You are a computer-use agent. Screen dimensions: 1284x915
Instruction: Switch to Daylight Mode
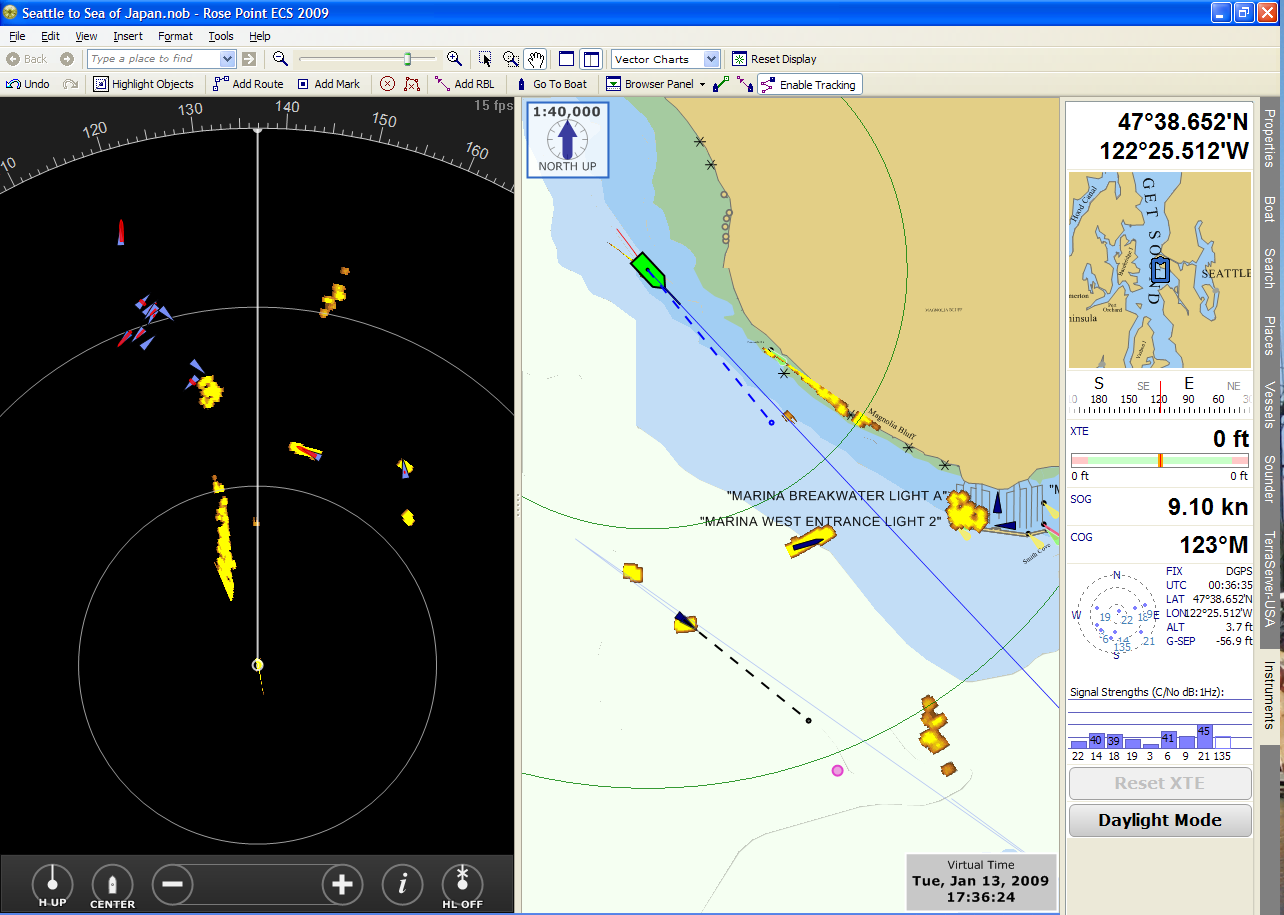tap(1159, 820)
